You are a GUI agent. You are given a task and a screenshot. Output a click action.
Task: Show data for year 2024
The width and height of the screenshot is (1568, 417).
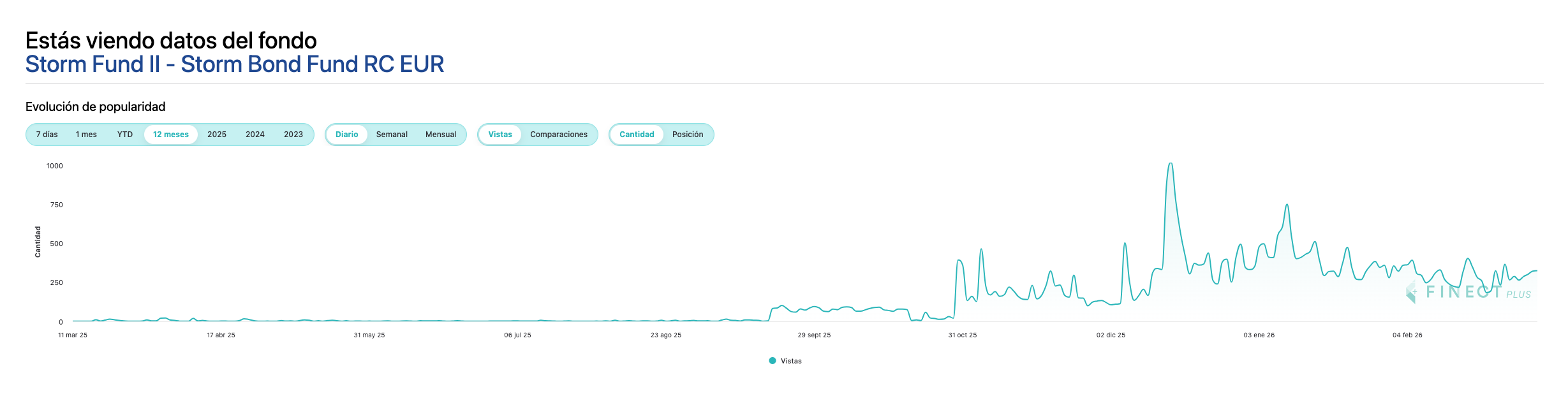255,135
